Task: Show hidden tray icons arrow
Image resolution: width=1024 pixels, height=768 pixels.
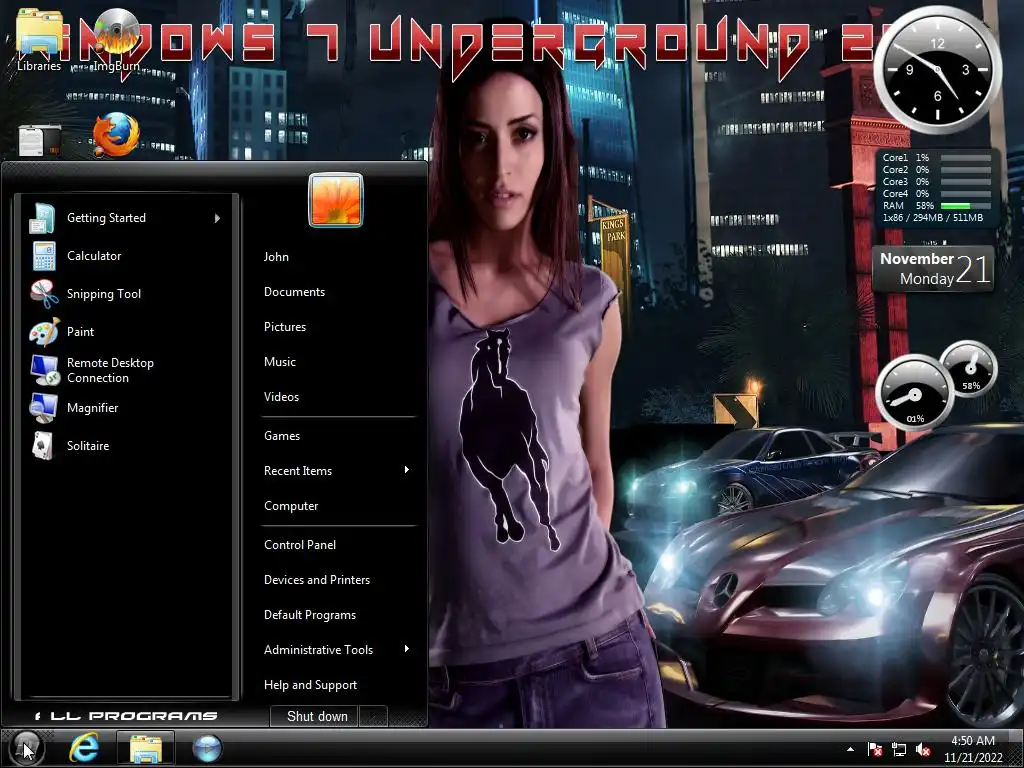Action: pos(850,749)
